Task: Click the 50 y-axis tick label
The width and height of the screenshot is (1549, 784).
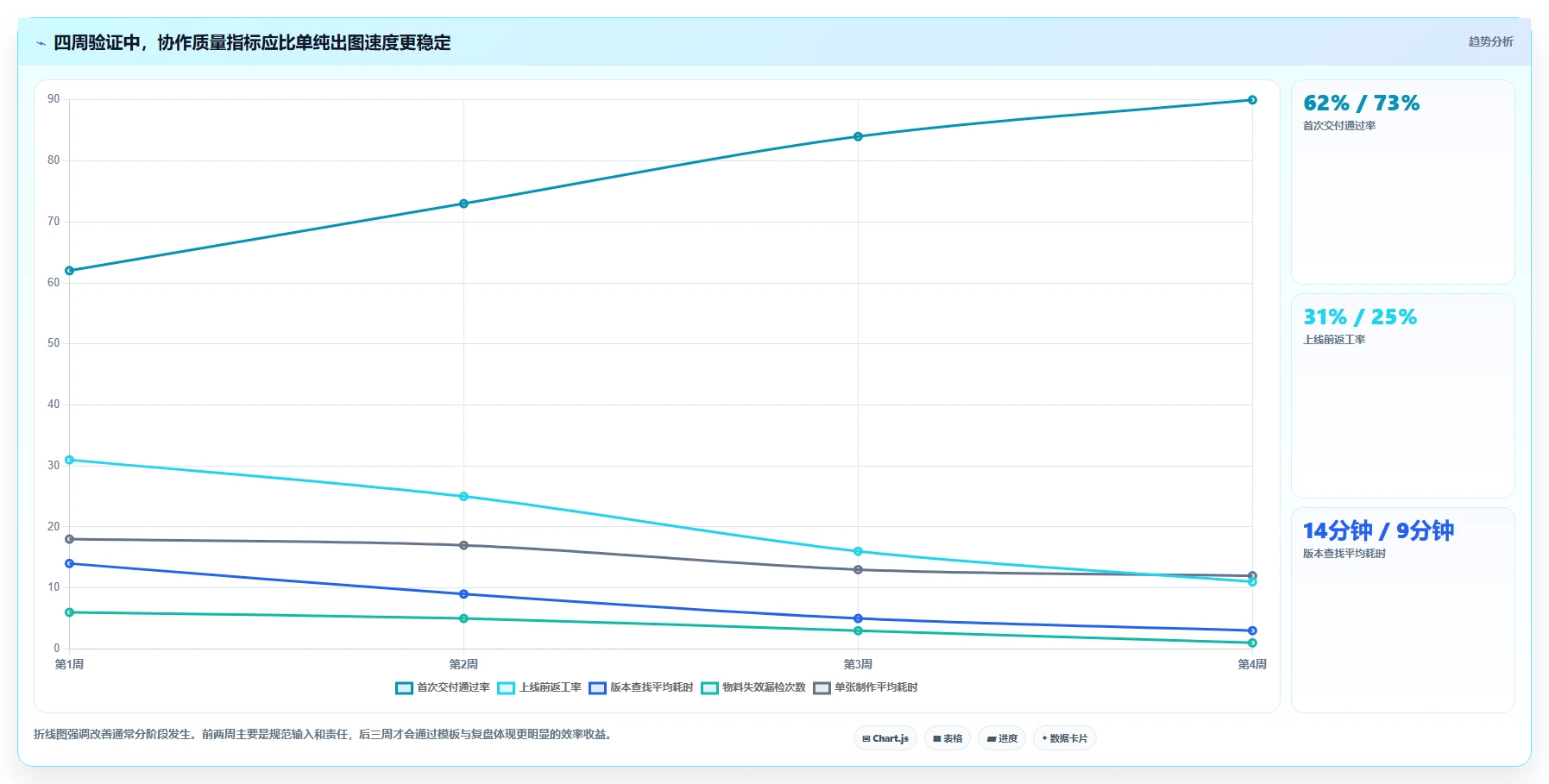Action: (x=54, y=343)
